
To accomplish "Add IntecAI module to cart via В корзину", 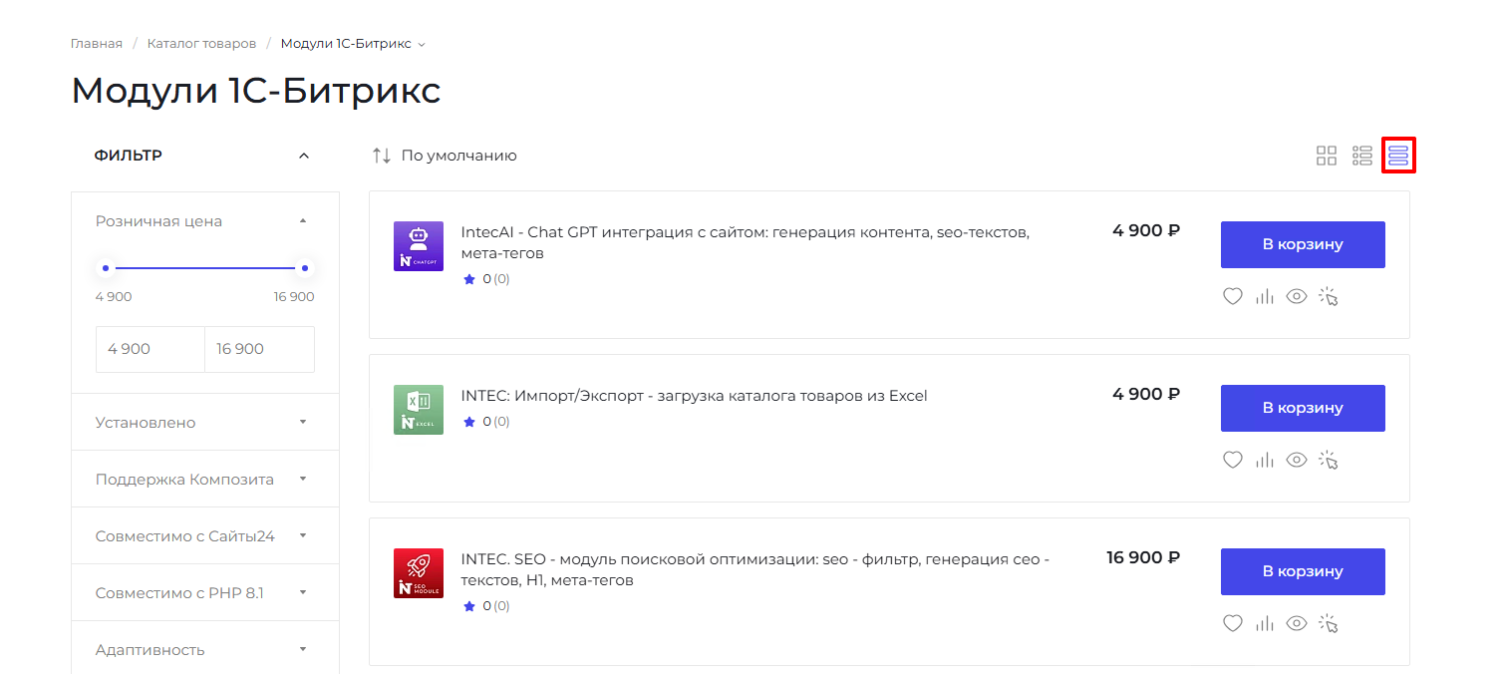I will pos(1302,245).
